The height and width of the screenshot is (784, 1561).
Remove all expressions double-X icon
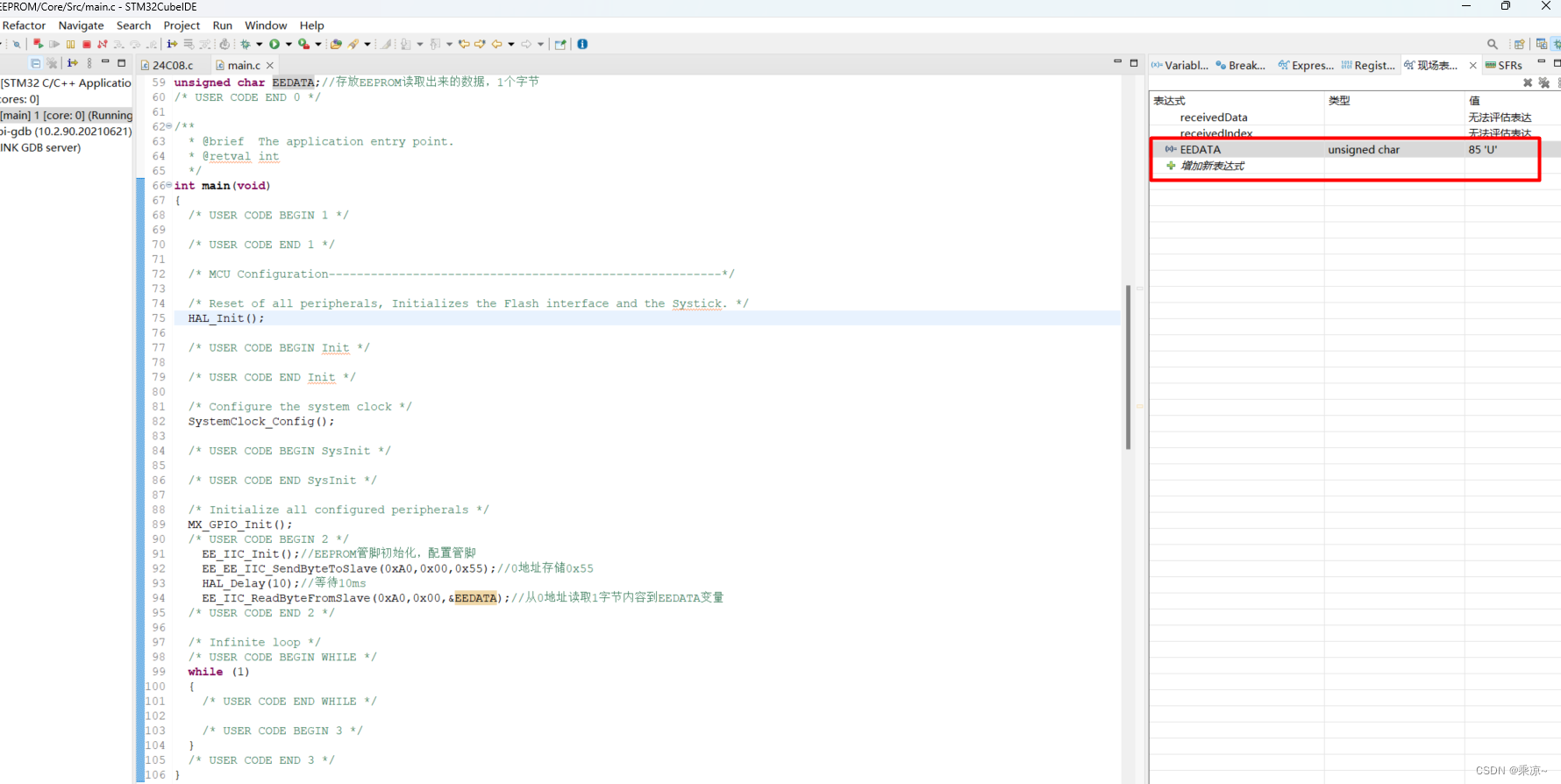pos(1544,82)
